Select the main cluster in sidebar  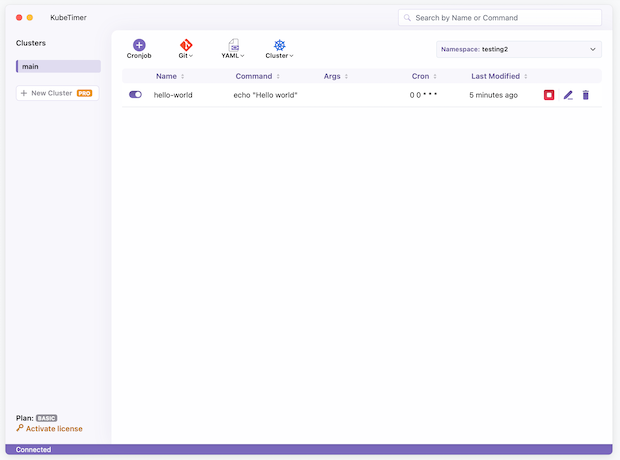58,67
